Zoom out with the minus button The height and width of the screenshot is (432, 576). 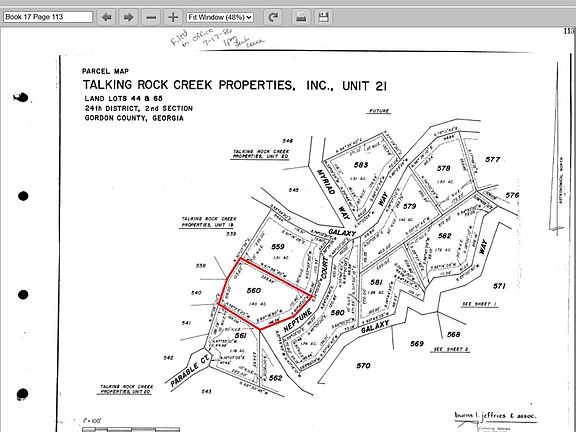coord(151,17)
